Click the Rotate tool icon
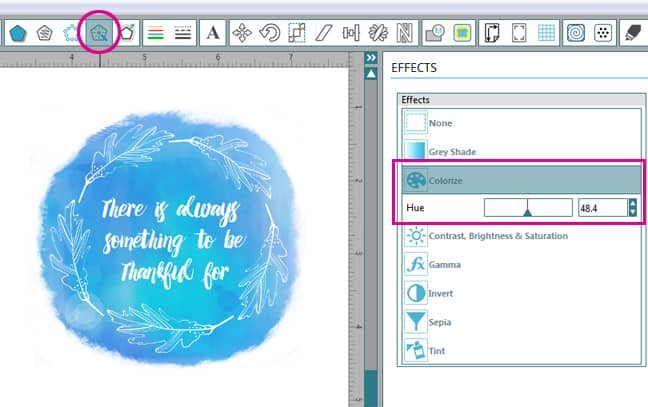Image resolution: width=648 pixels, height=407 pixels. click(x=269, y=32)
